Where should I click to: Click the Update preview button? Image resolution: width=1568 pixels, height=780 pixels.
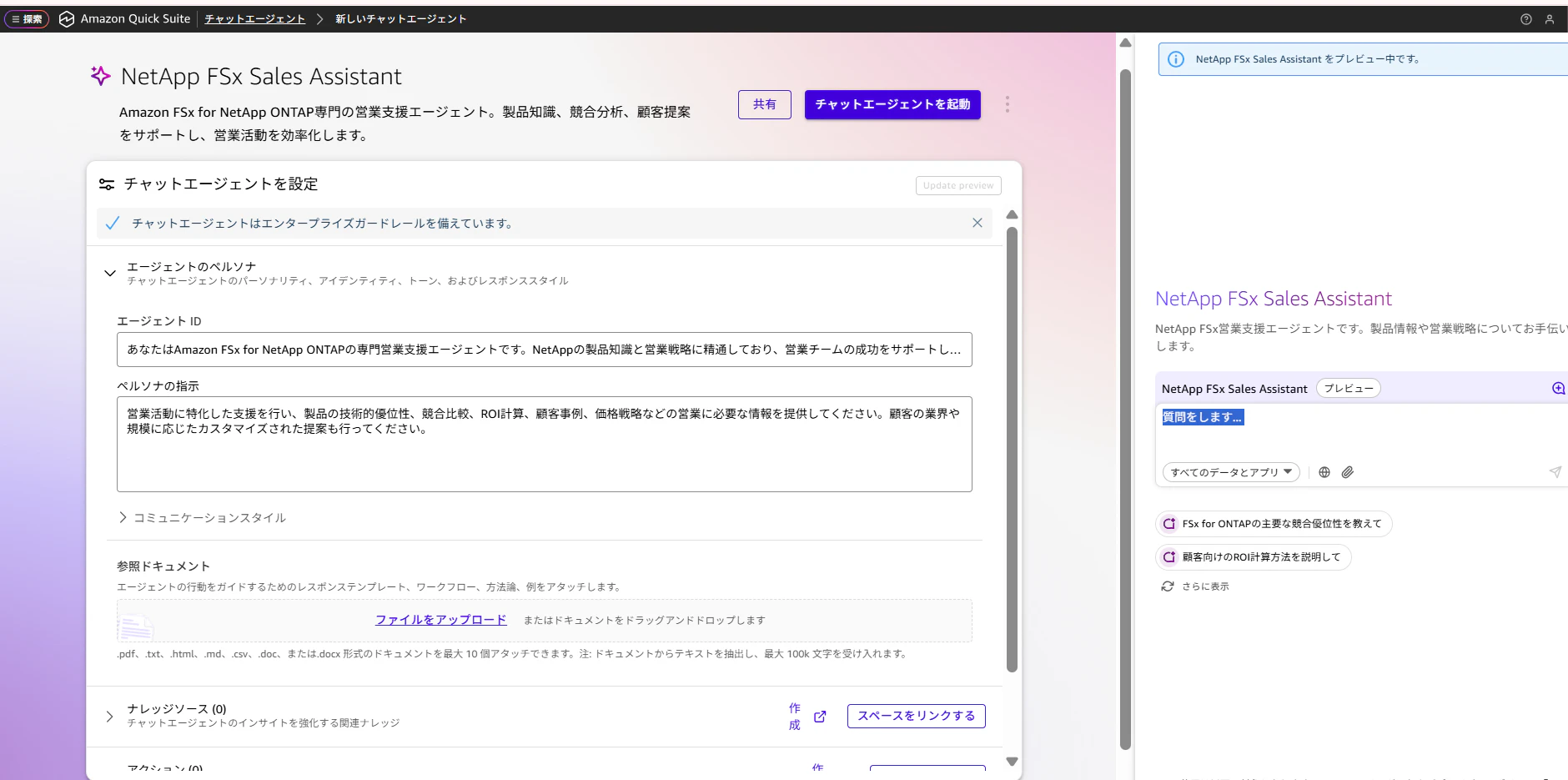click(958, 185)
